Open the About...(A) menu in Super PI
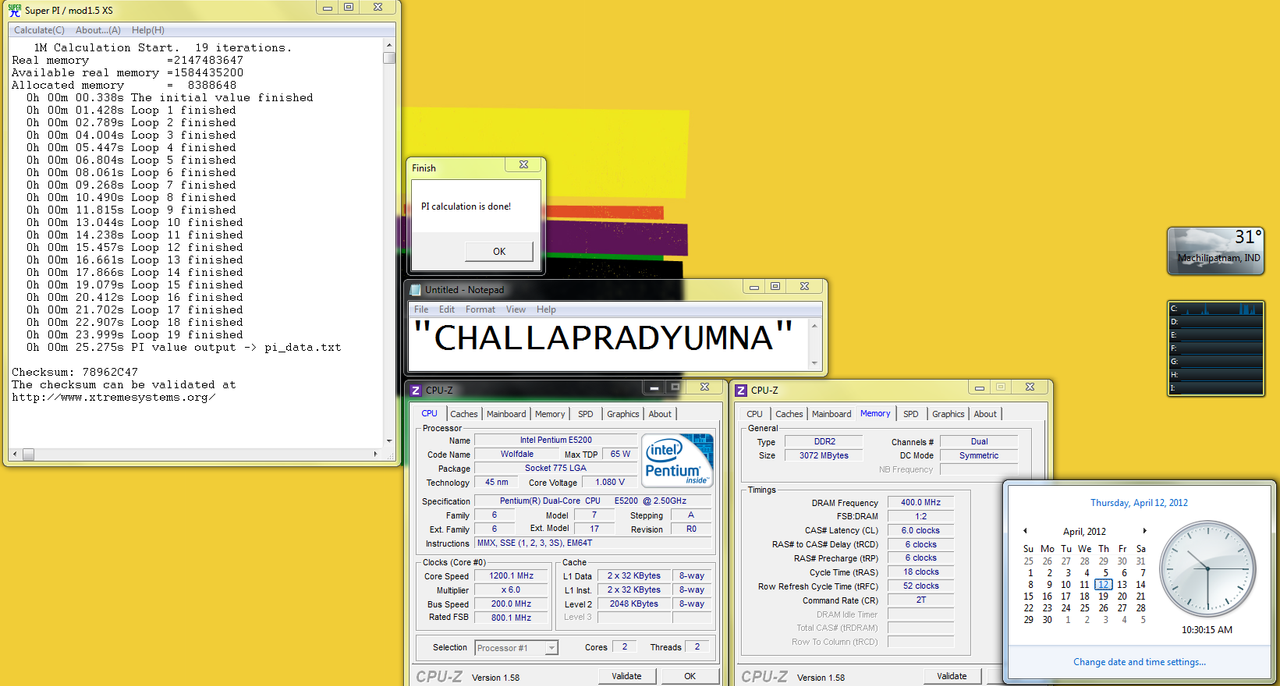 click(98, 30)
